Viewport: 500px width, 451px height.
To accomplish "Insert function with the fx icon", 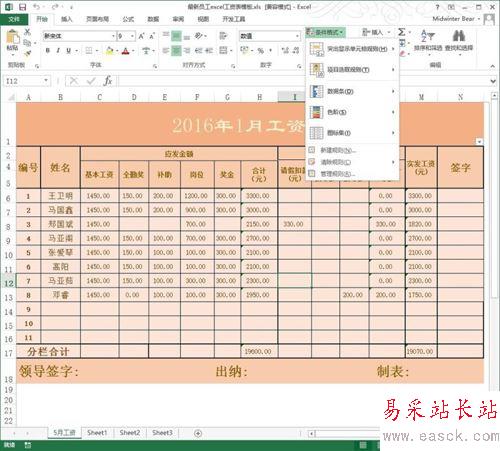I will [x=108, y=81].
